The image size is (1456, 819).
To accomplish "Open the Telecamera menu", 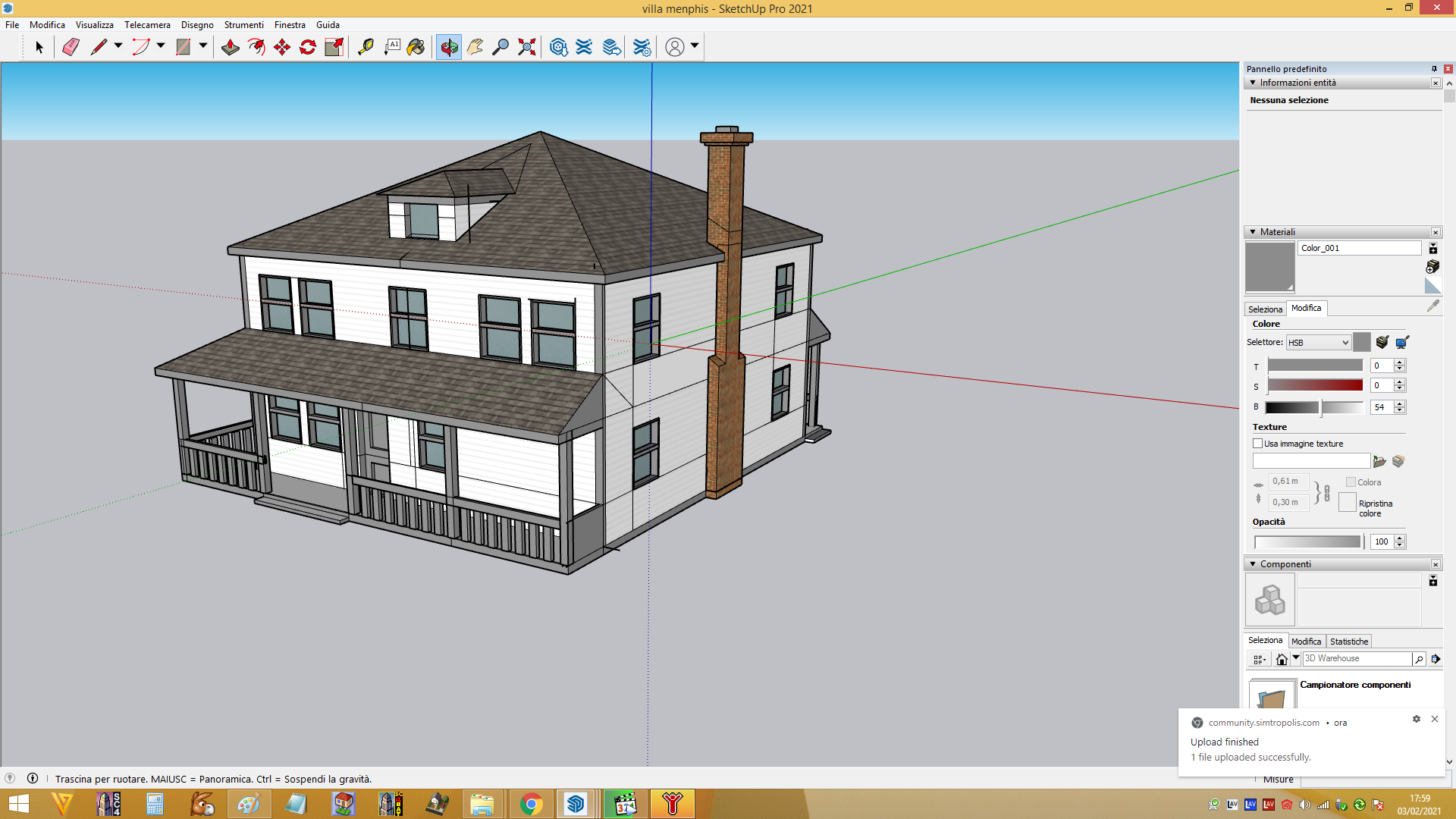I will [147, 25].
